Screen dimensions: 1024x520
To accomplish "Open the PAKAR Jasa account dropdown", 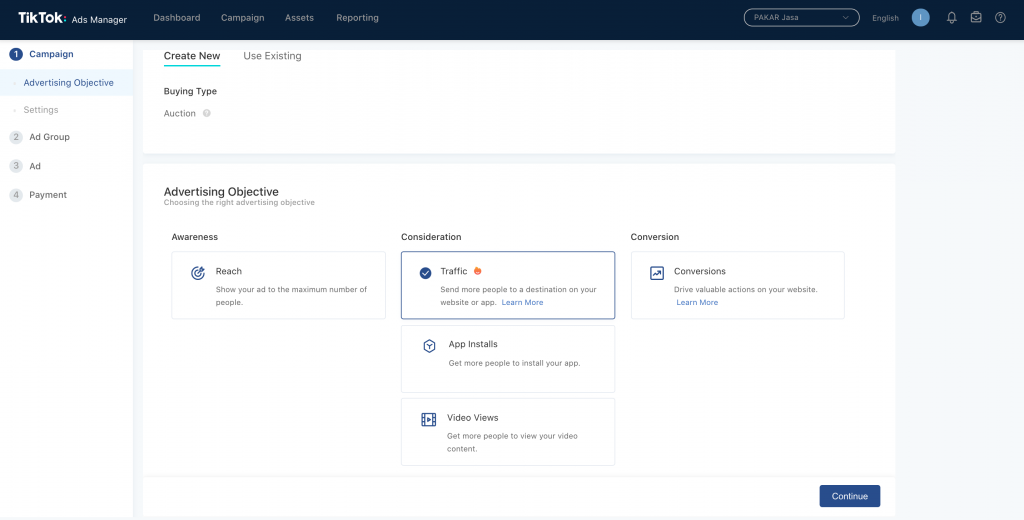I will click(x=801, y=18).
